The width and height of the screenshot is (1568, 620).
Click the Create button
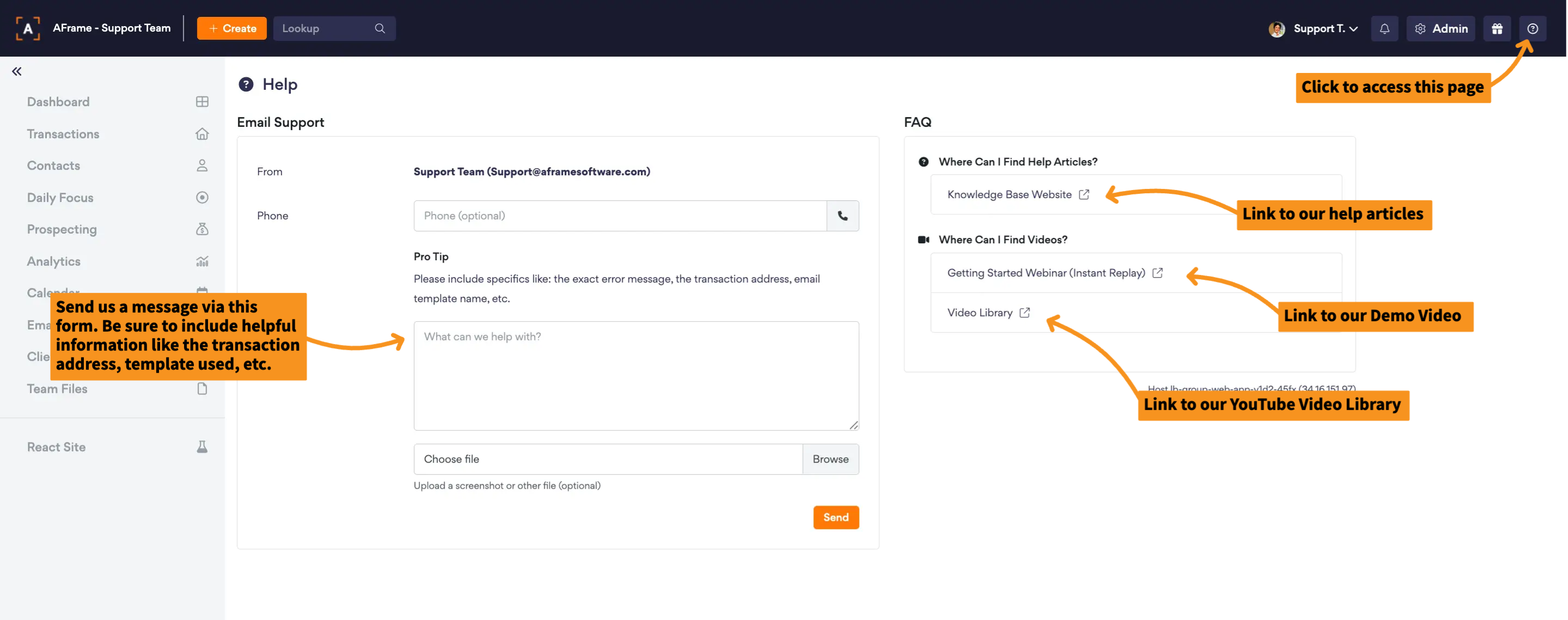click(232, 29)
